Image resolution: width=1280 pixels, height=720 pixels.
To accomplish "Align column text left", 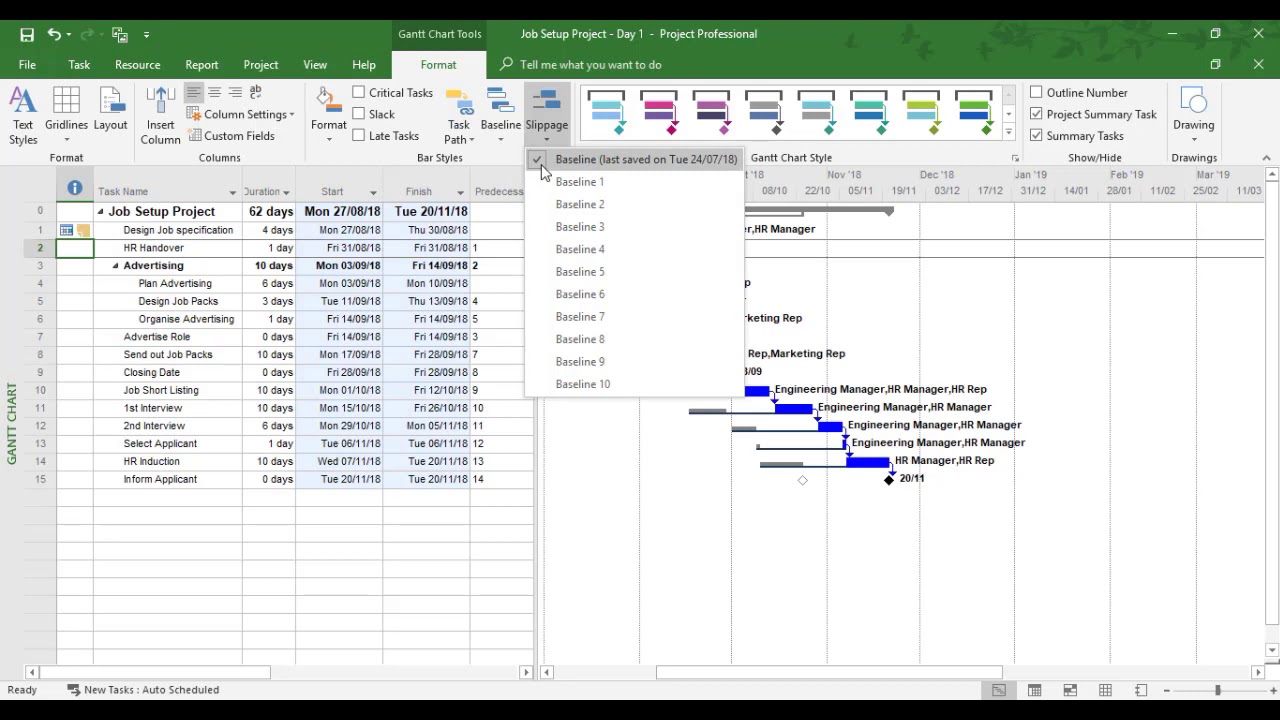I will [x=193, y=93].
